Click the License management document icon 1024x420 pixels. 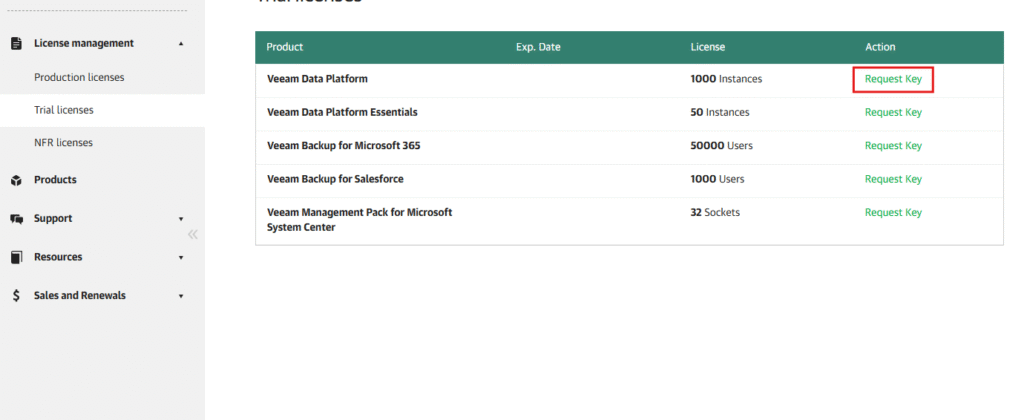[x=16, y=44]
